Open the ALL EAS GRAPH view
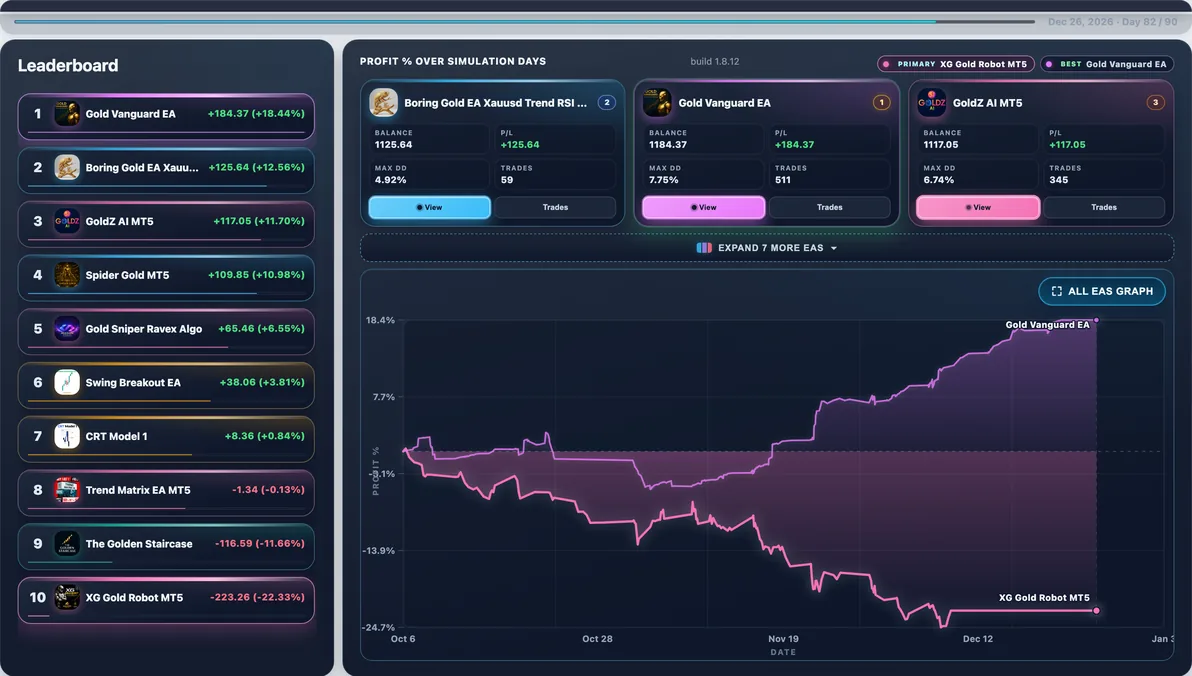 point(1102,291)
